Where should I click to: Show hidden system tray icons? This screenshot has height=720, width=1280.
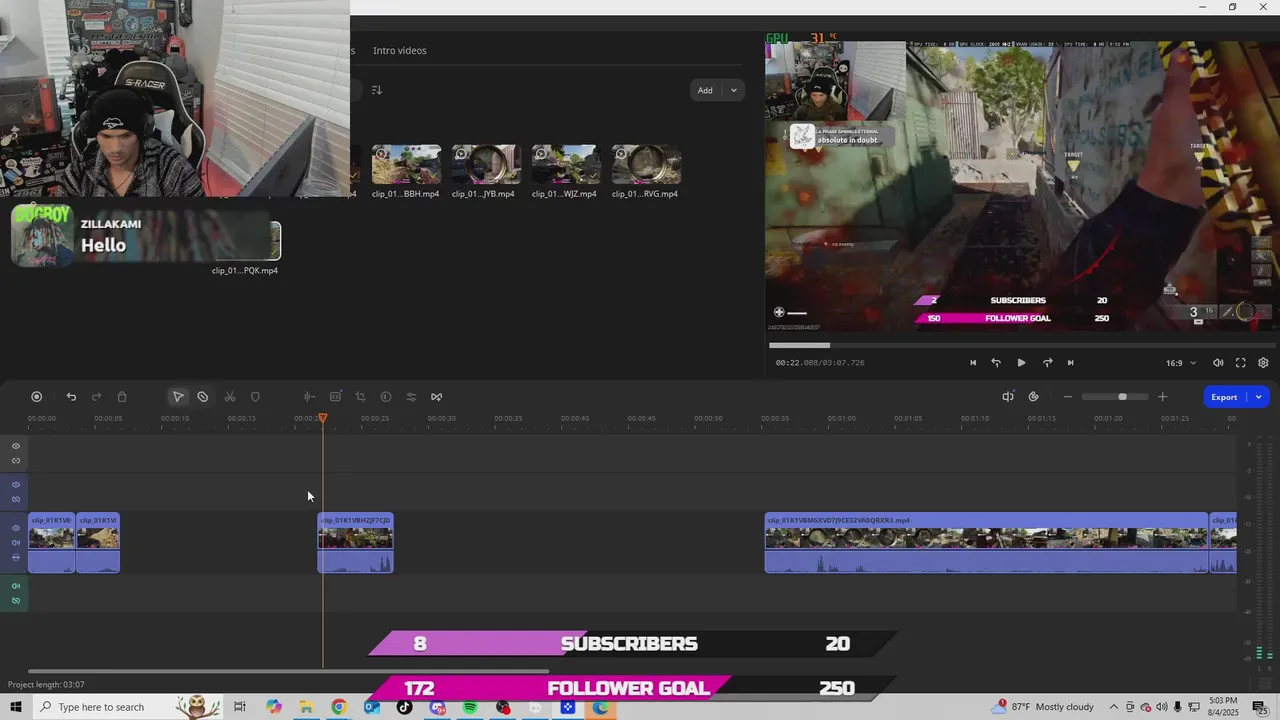click(1114, 707)
